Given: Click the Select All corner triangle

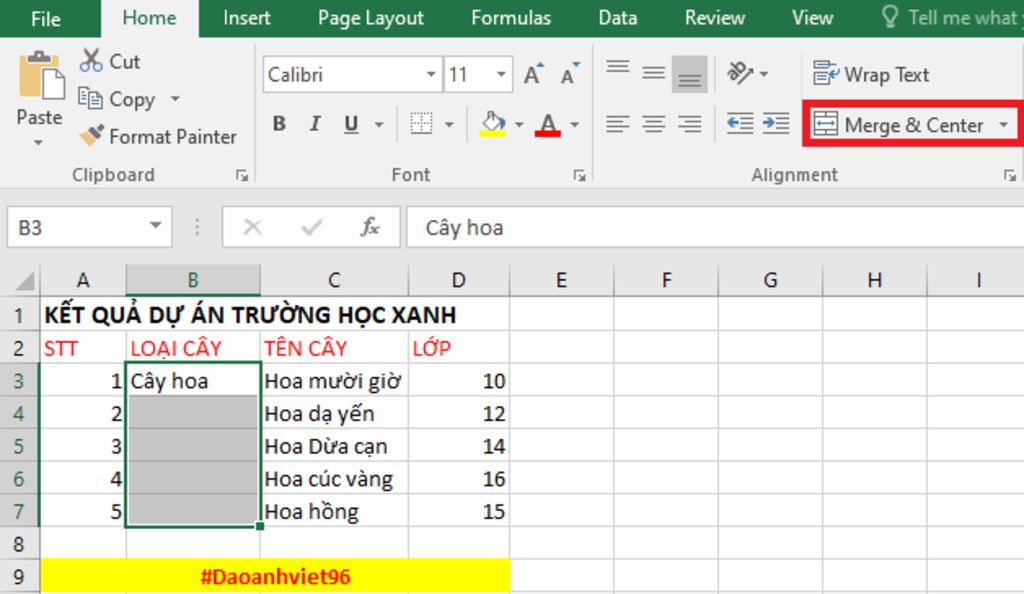Looking at the screenshot, I should click(24, 281).
